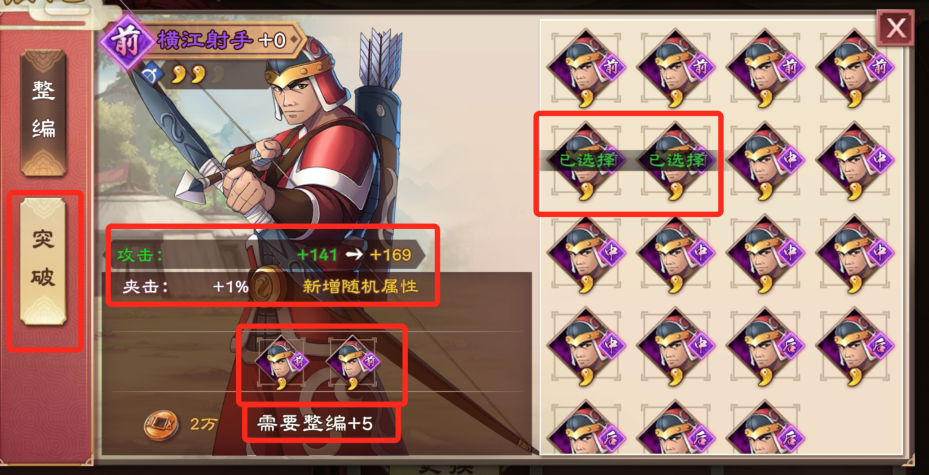Screen dimensions: 929x475
Task: Open the 突破 tab
Action: click(43, 261)
